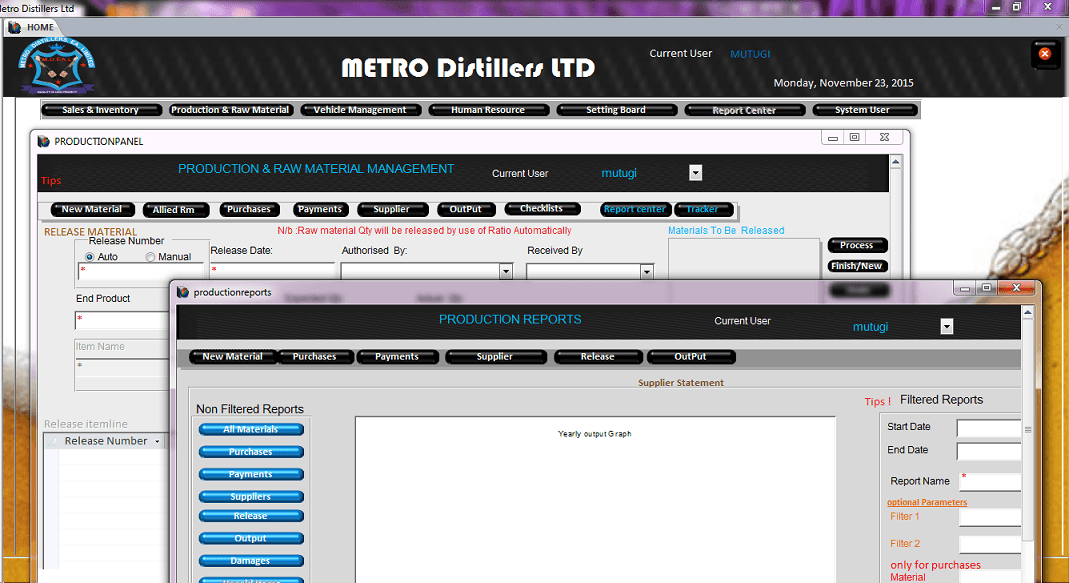Expand the Received By dropdown
The height and width of the screenshot is (583, 1069).
646,271
